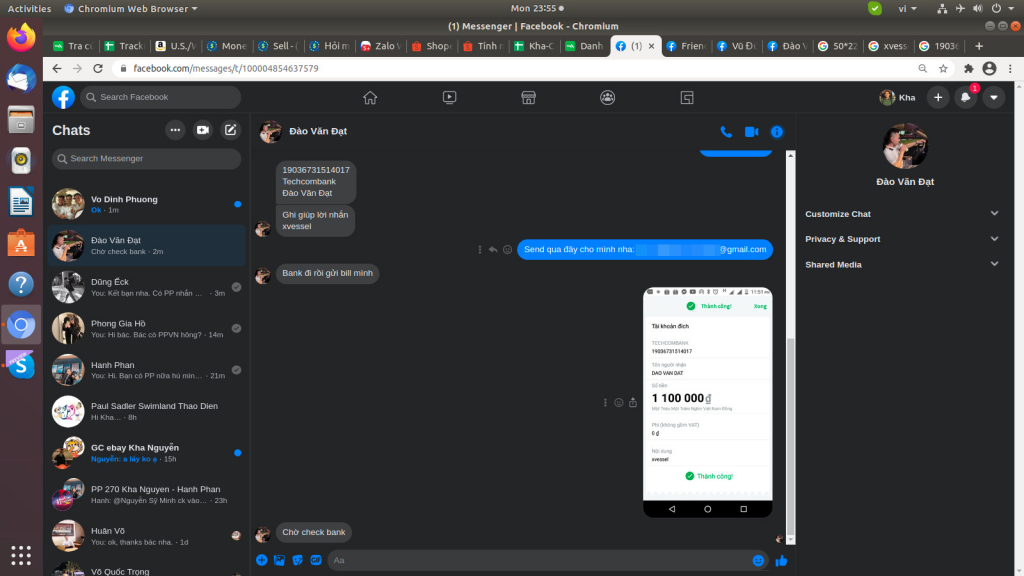Image resolution: width=1024 pixels, height=576 pixels.
Task: Switch to xvessel Google tab
Action: point(889,46)
